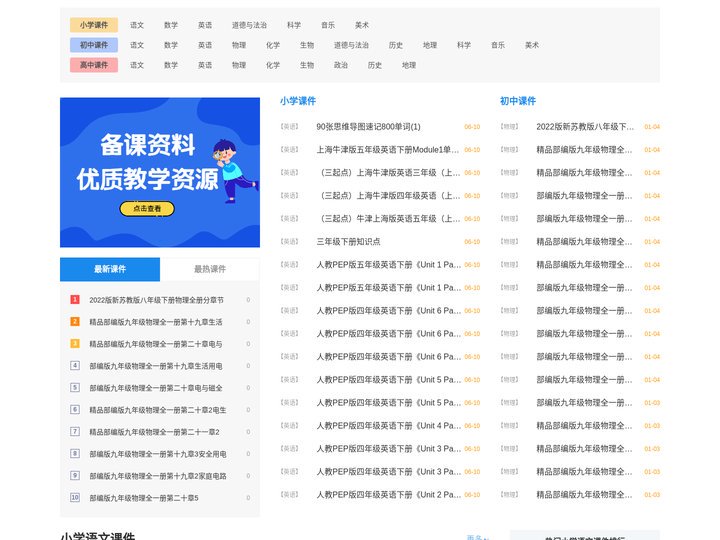Open 地理 in the 高中课件 row

click(x=409, y=65)
